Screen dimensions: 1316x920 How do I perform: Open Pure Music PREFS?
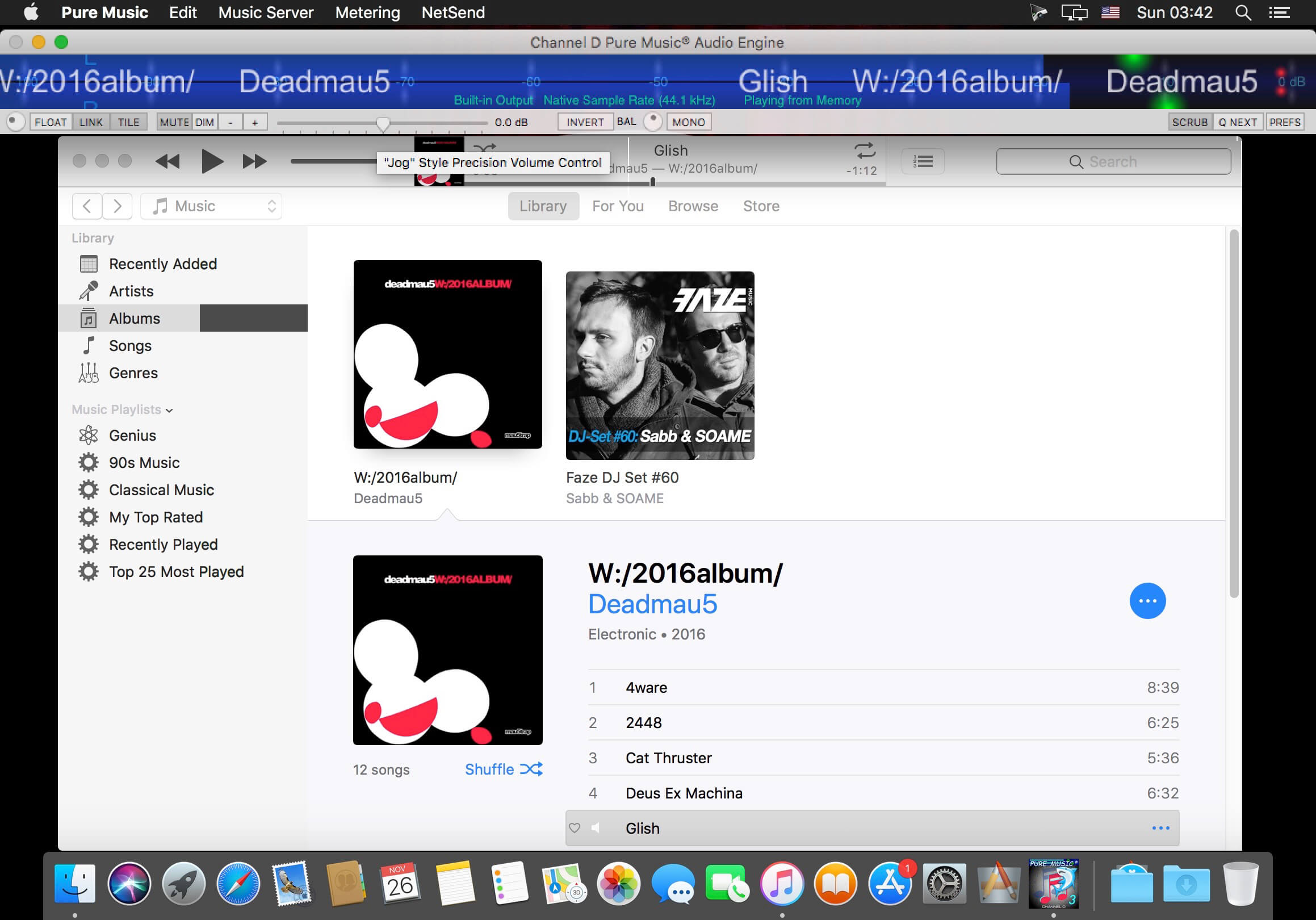coord(1284,122)
